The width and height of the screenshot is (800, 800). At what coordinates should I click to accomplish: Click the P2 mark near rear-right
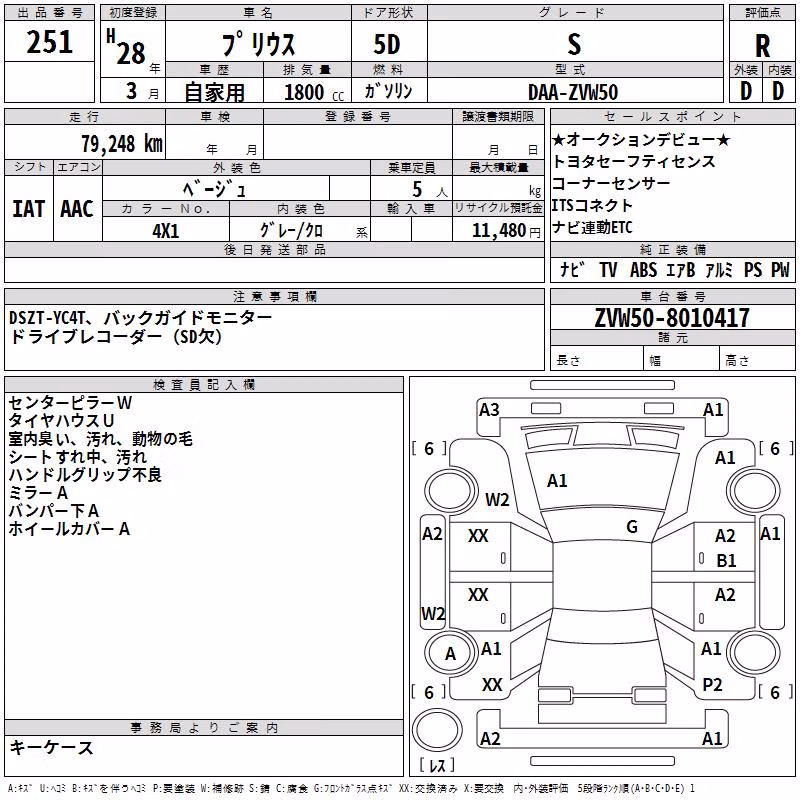tap(712, 685)
